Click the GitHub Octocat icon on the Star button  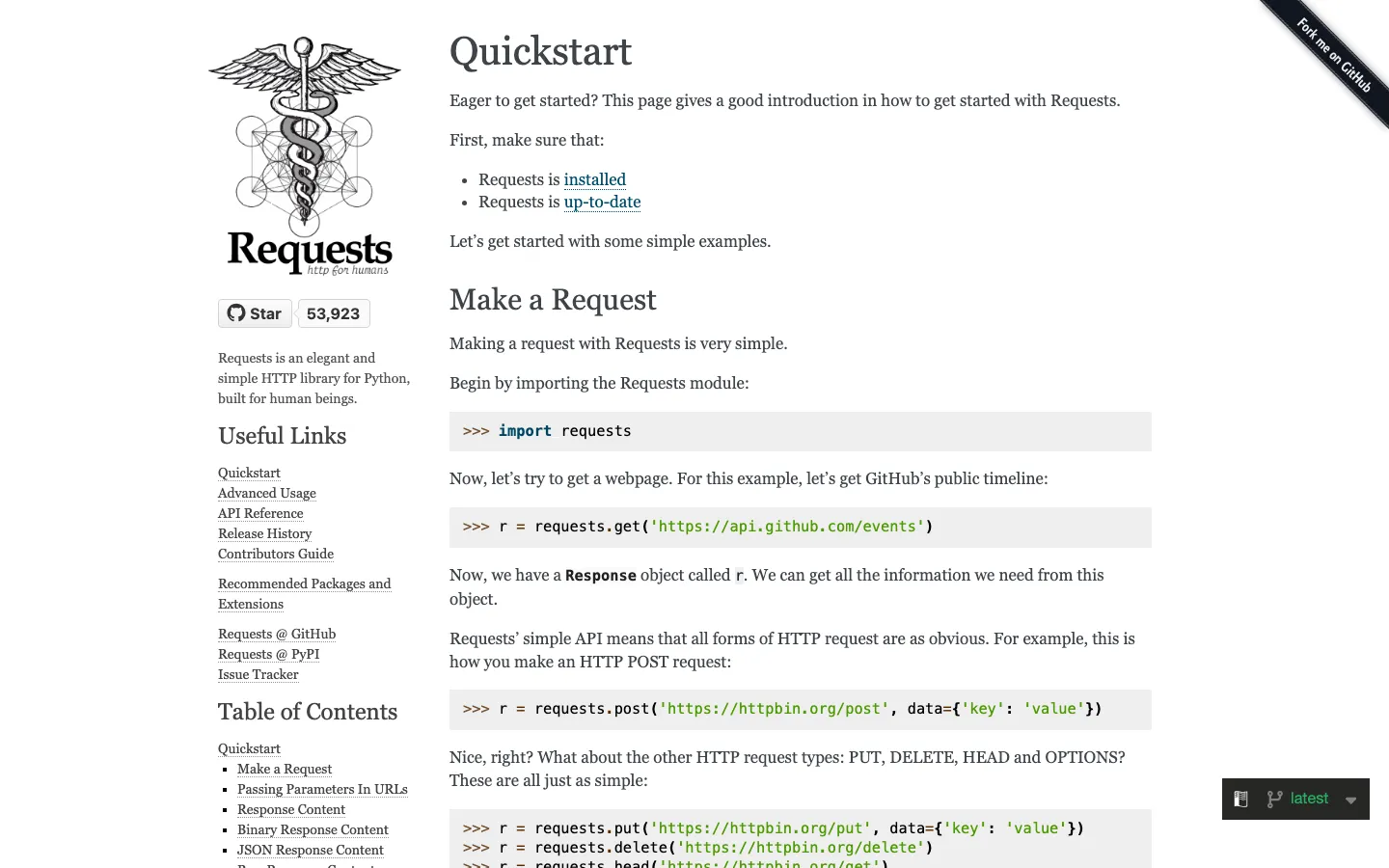pos(236,312)
